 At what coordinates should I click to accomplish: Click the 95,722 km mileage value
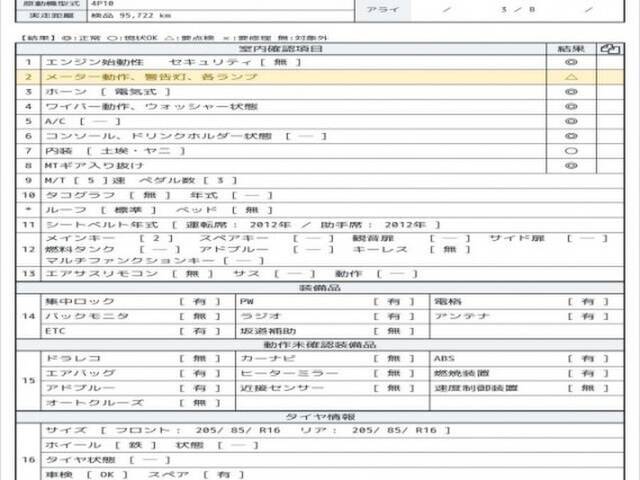tap(145, 16)
